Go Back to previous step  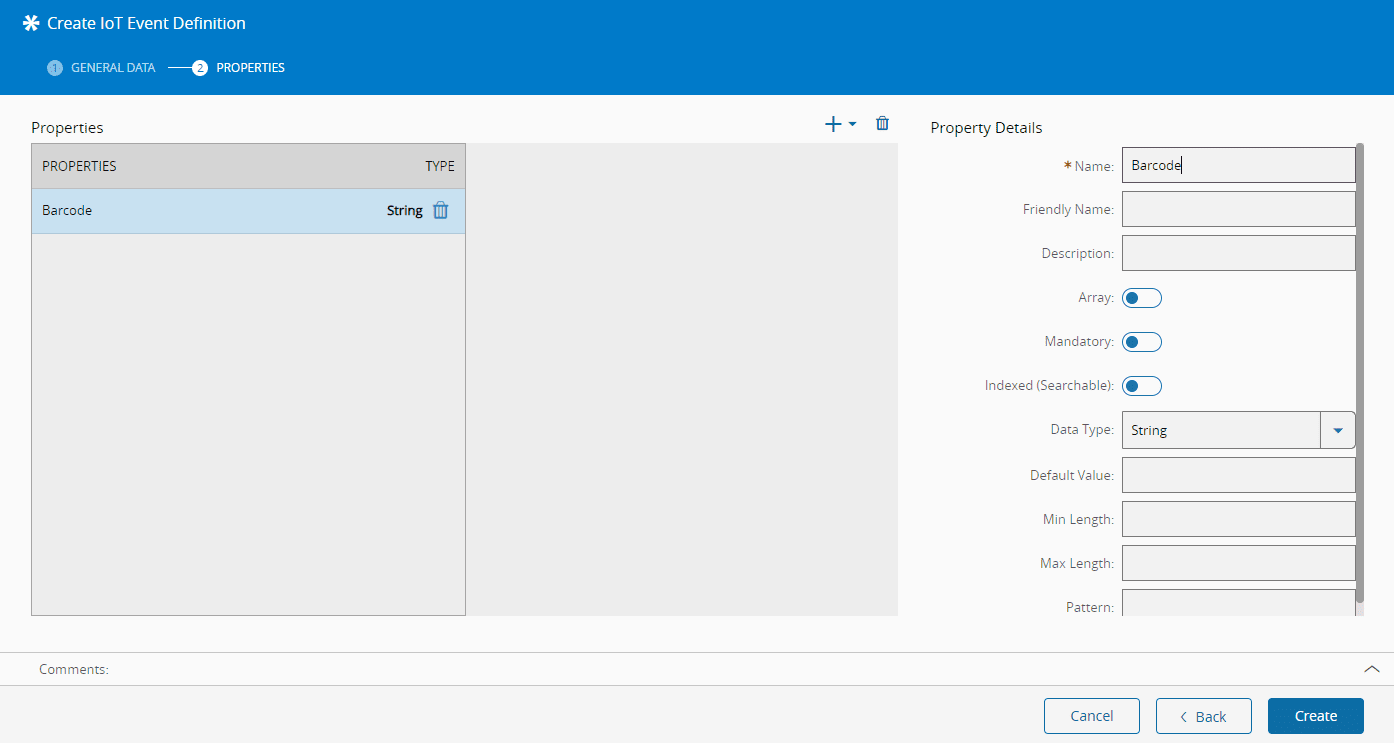(x=1203, y=716)
